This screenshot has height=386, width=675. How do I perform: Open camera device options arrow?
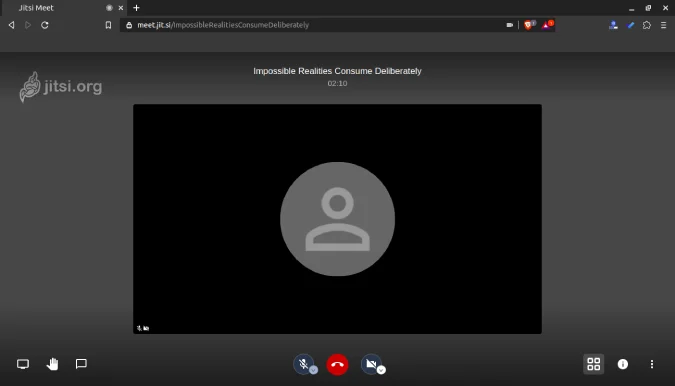[381, 370]
